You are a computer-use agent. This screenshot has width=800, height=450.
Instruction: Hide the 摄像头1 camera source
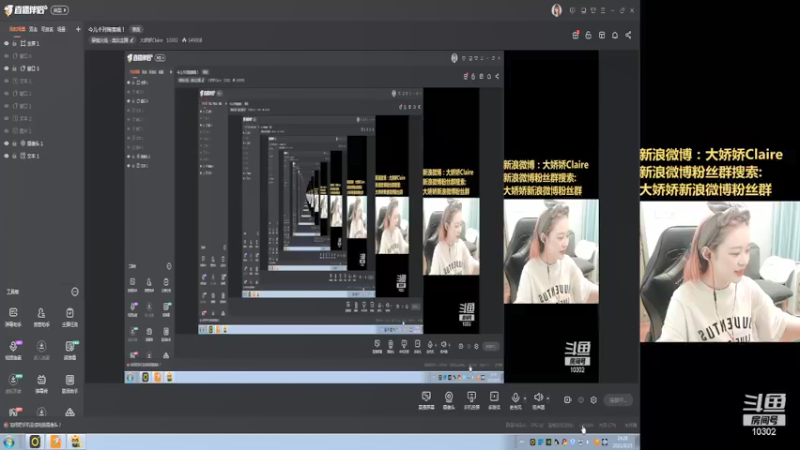click(x=7, y=143)
